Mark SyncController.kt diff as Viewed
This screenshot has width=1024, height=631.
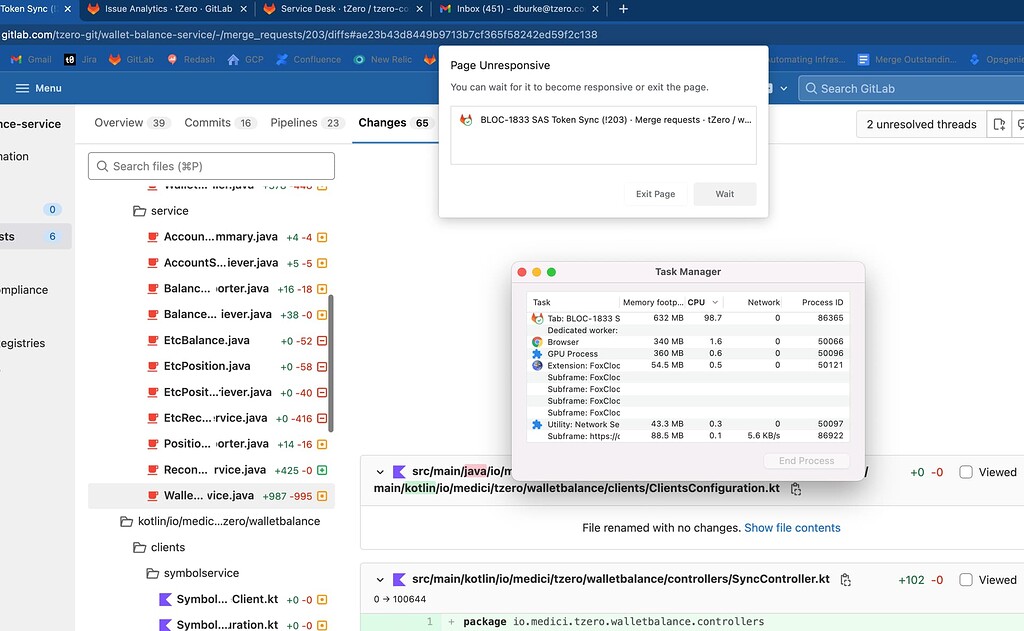[966, 578]
